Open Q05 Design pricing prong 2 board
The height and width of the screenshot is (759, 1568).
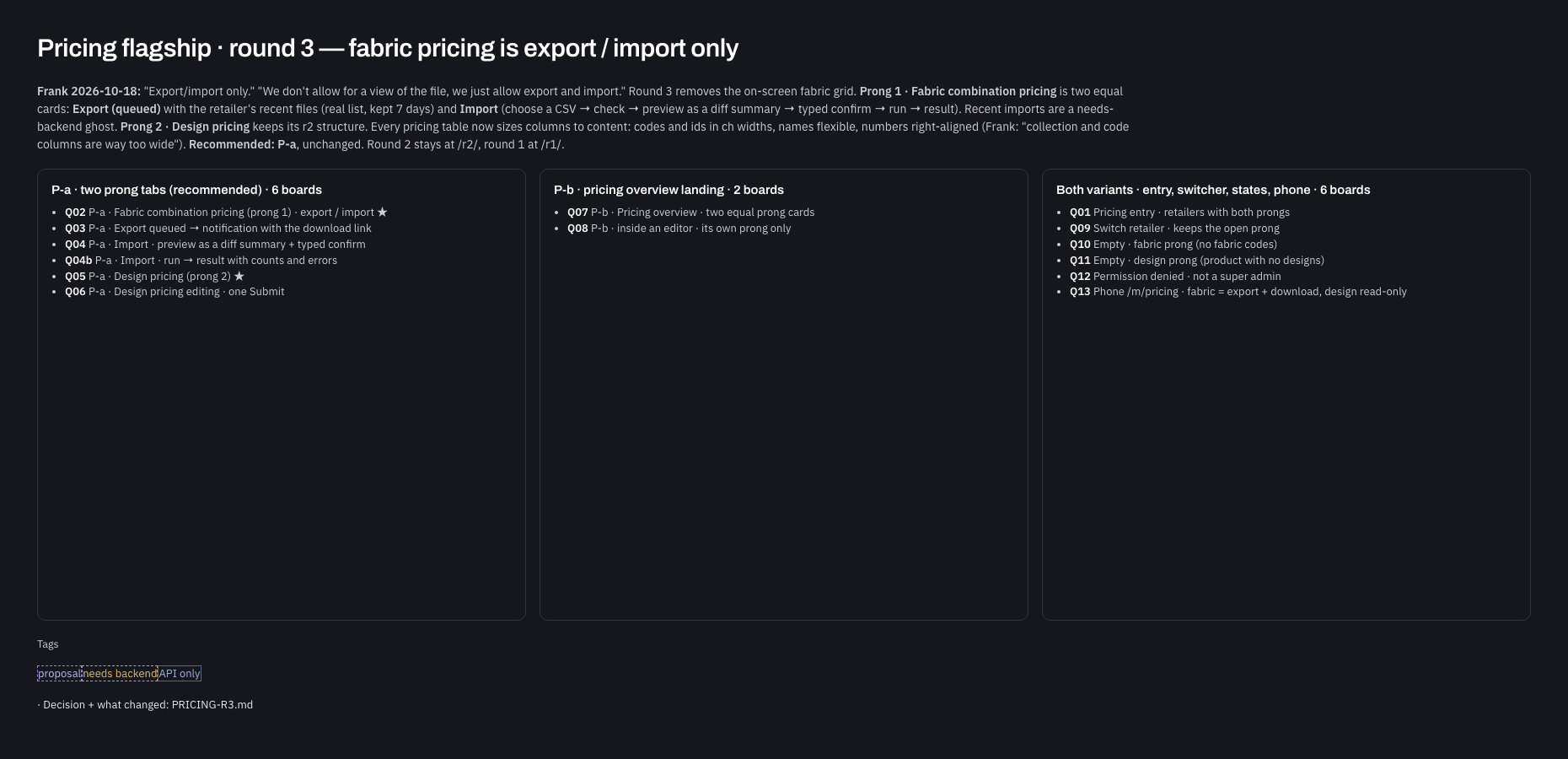coord(154,277)
